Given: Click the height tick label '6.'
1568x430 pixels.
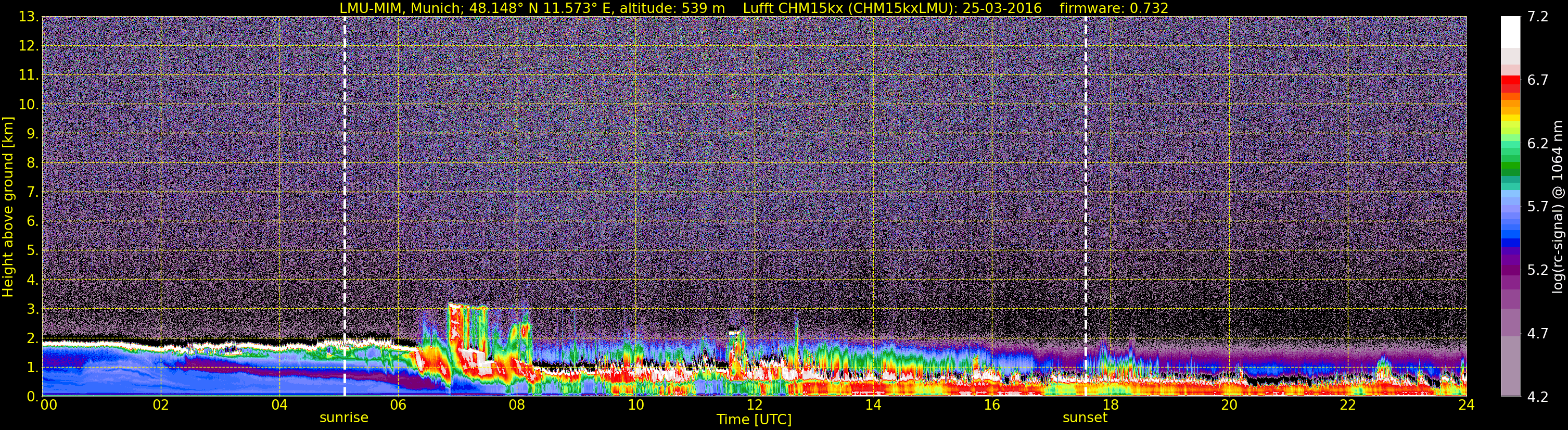Looking at the screenshot, I should (x=32, y=221).
